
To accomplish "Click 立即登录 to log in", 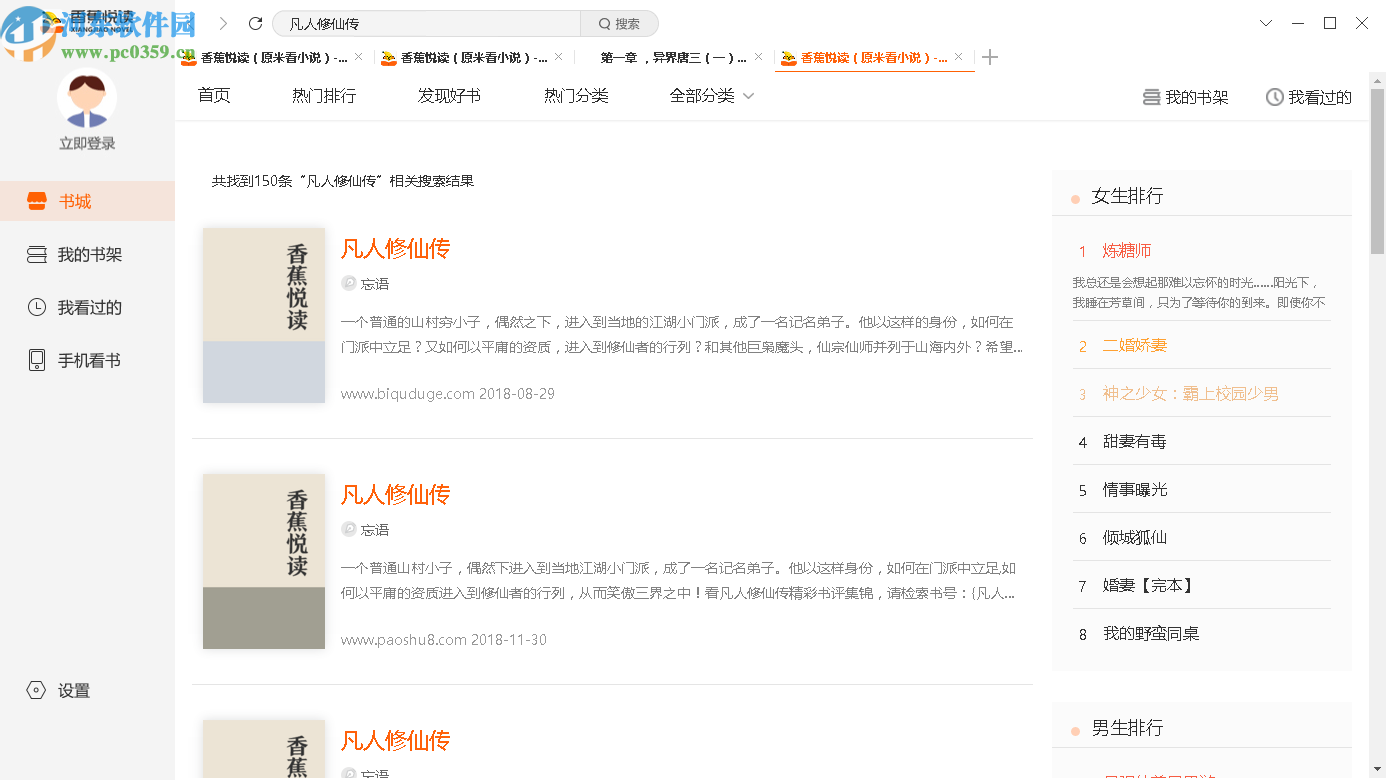I will point(87,142).
